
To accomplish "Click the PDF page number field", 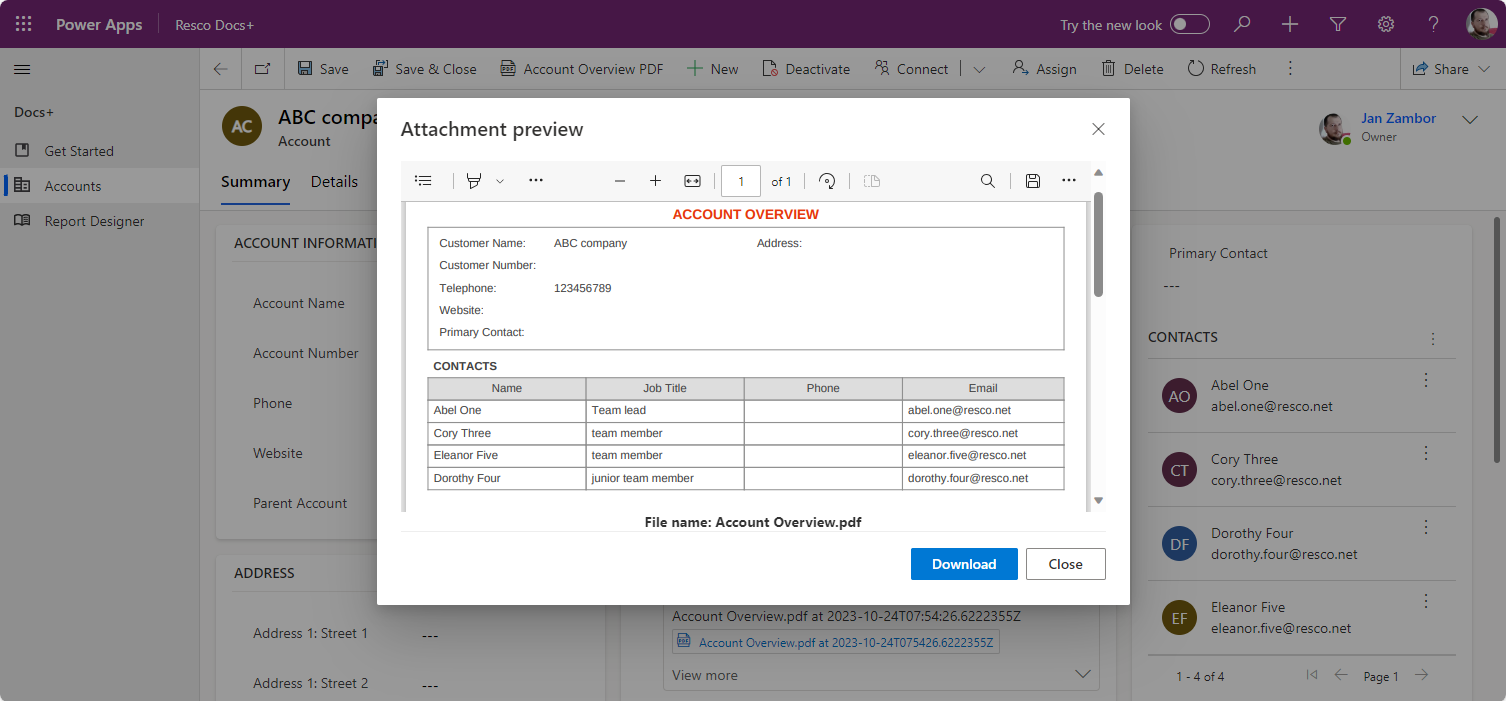I will pos(741,181).
